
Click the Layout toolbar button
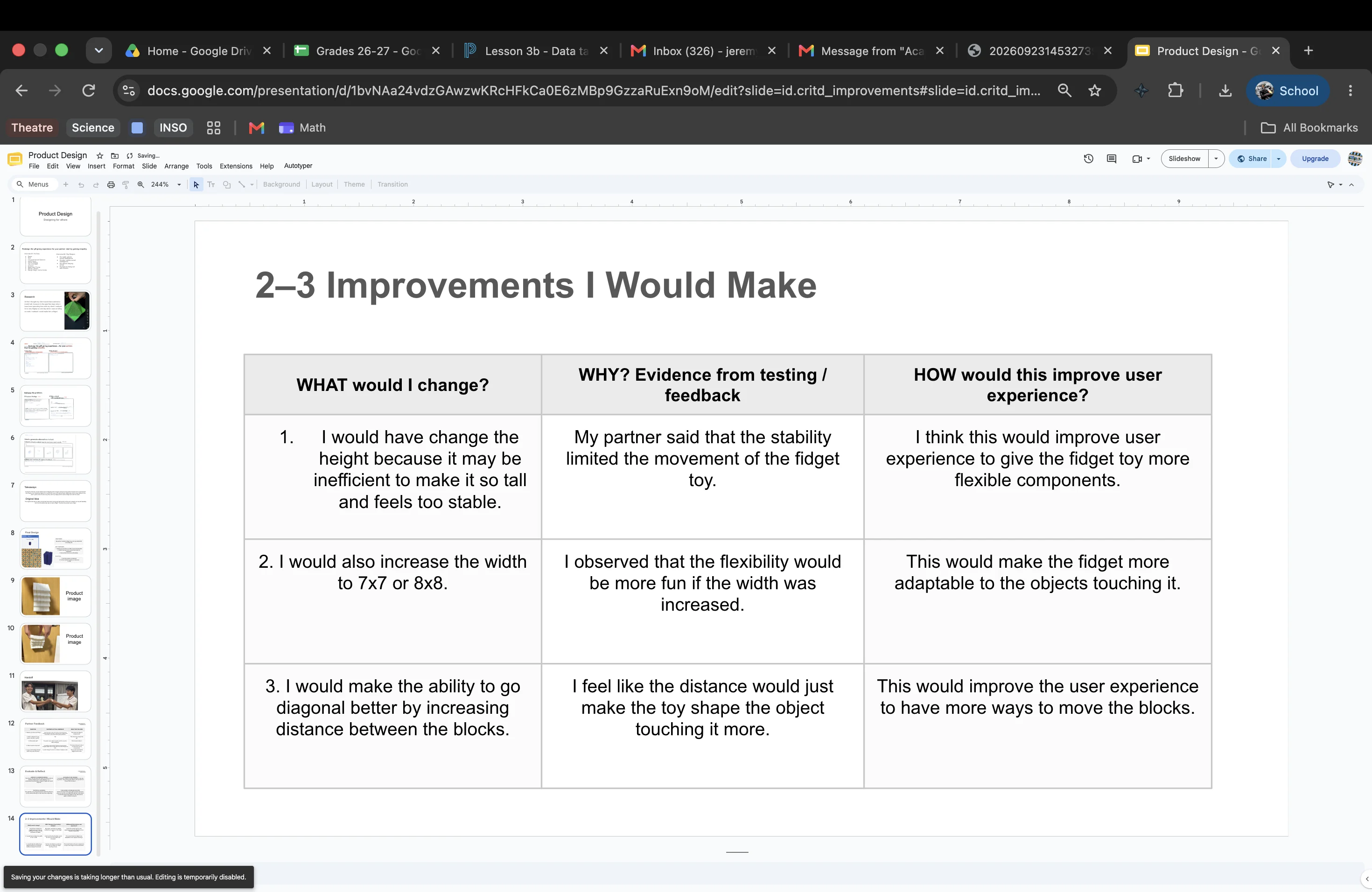(322, 184)
